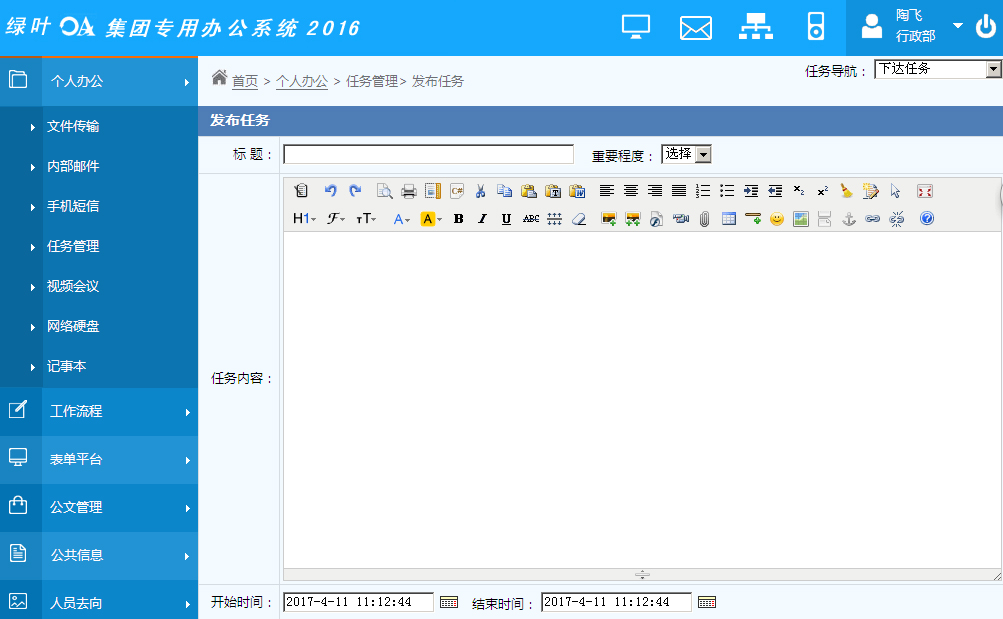Image resolution: width=1003 pixels, height=619 pixels.
Task: Open the font family dropdown
Action: click(x=336, y=219)
